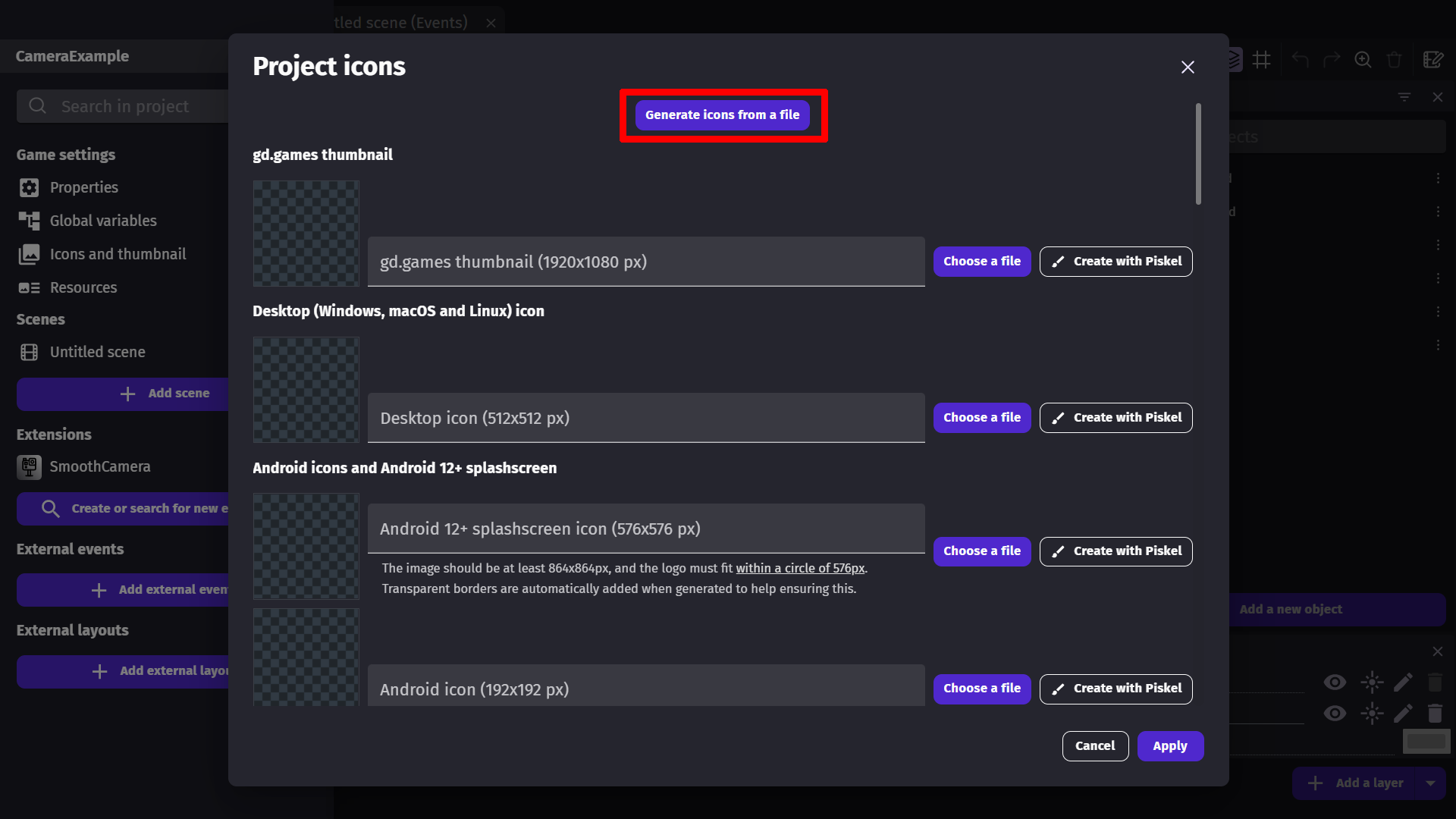This screenshot has height=819, width=1456.
Task: Create with Piskel for gd.games thumbnail
Action: (1116, 261)
